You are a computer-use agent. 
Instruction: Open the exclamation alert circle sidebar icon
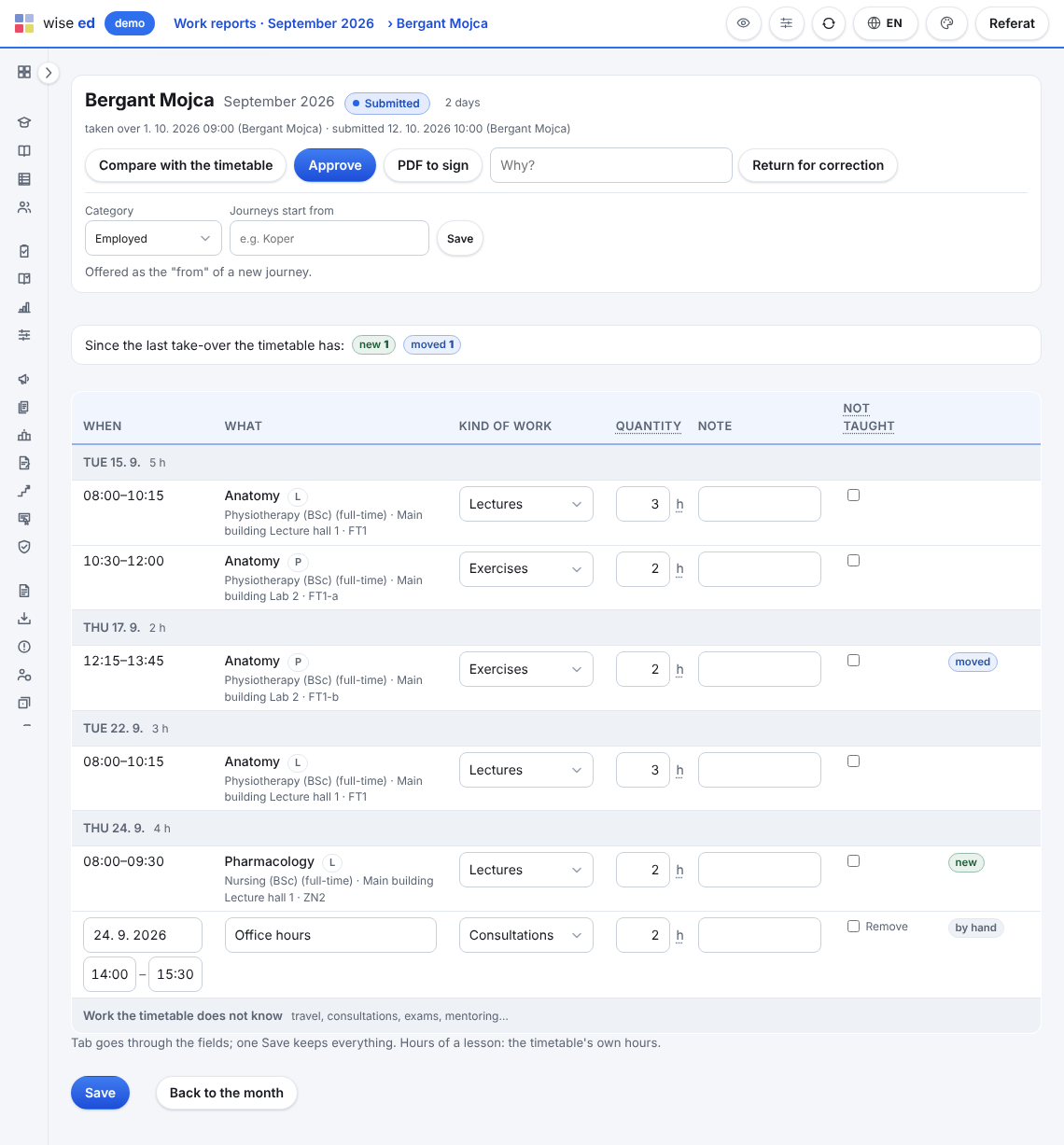[24, 647]
